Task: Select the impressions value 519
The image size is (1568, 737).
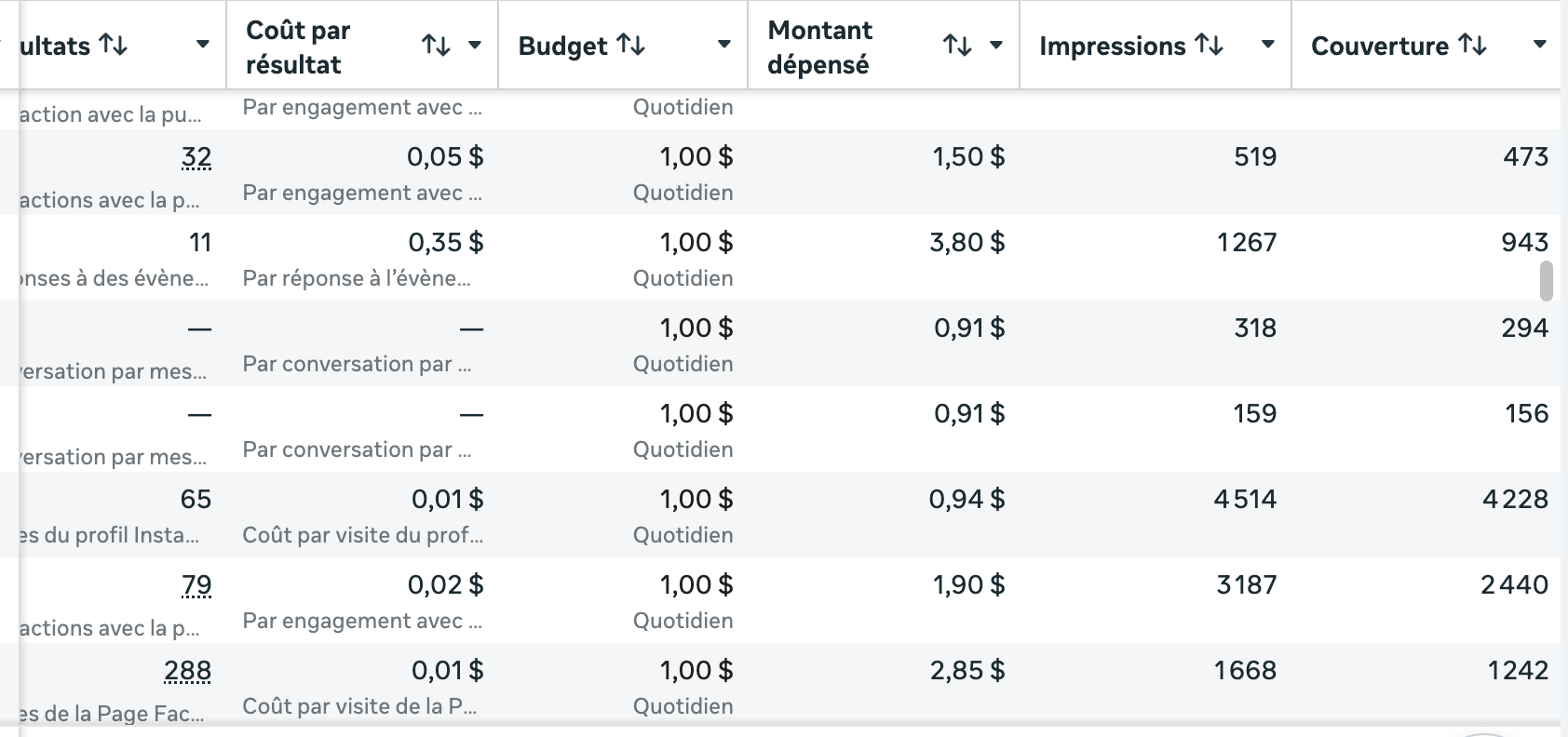Action: pyautogui.click(x=1255, y=157)
